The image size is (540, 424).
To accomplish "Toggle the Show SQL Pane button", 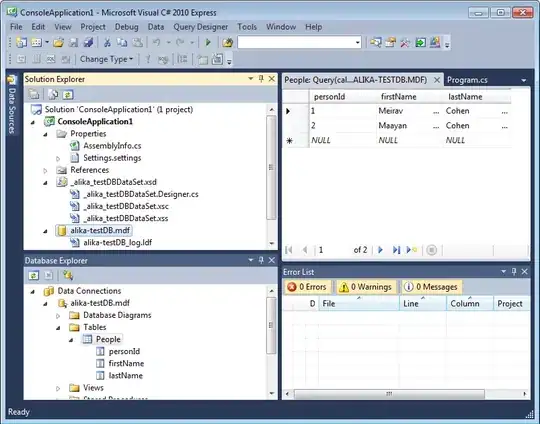I will pos(51,59).
